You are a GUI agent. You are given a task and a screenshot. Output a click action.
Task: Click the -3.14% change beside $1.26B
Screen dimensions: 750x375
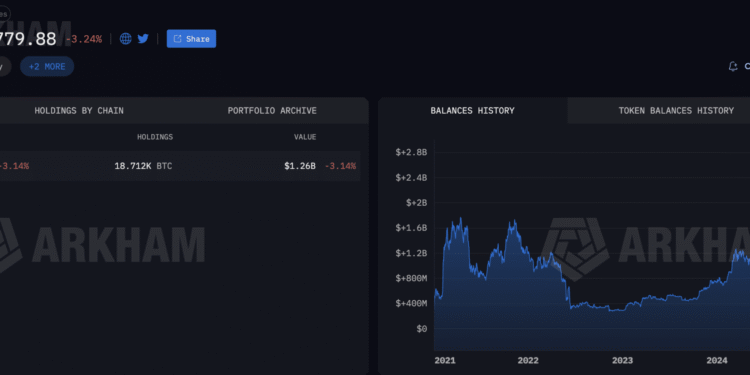340,166
